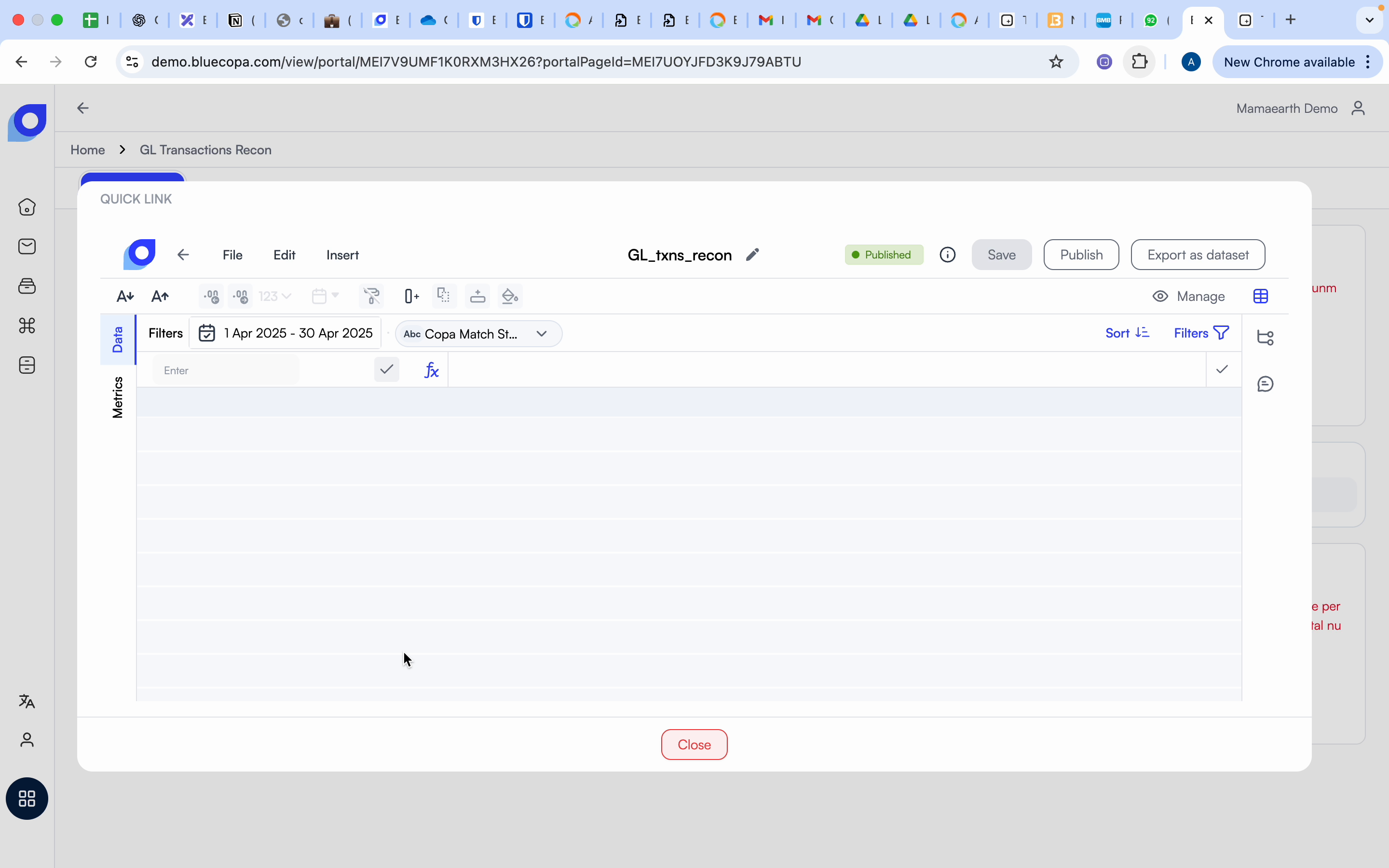Click the checkmark next to the Enter field

(x=386, y=369)
